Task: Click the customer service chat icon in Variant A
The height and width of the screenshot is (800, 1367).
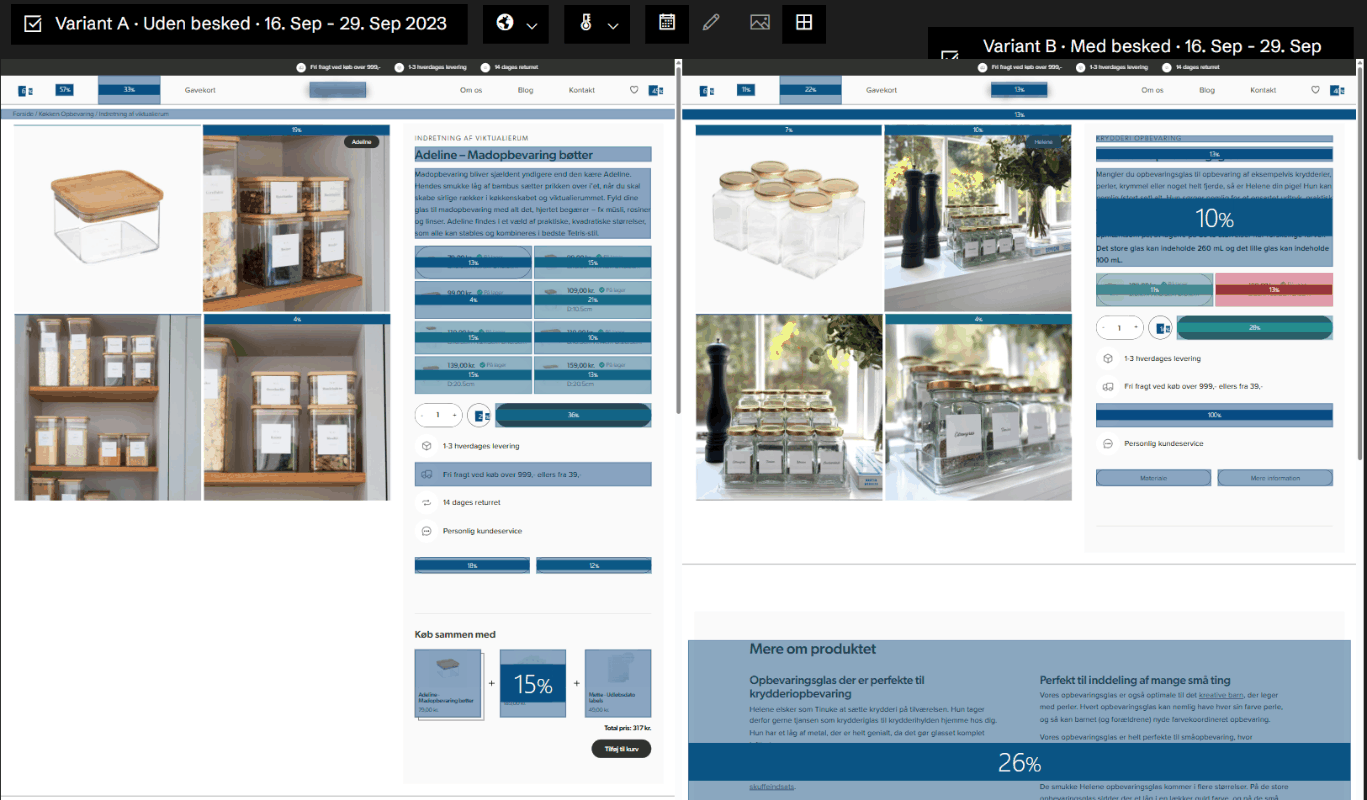Action: tap(426, 531)
